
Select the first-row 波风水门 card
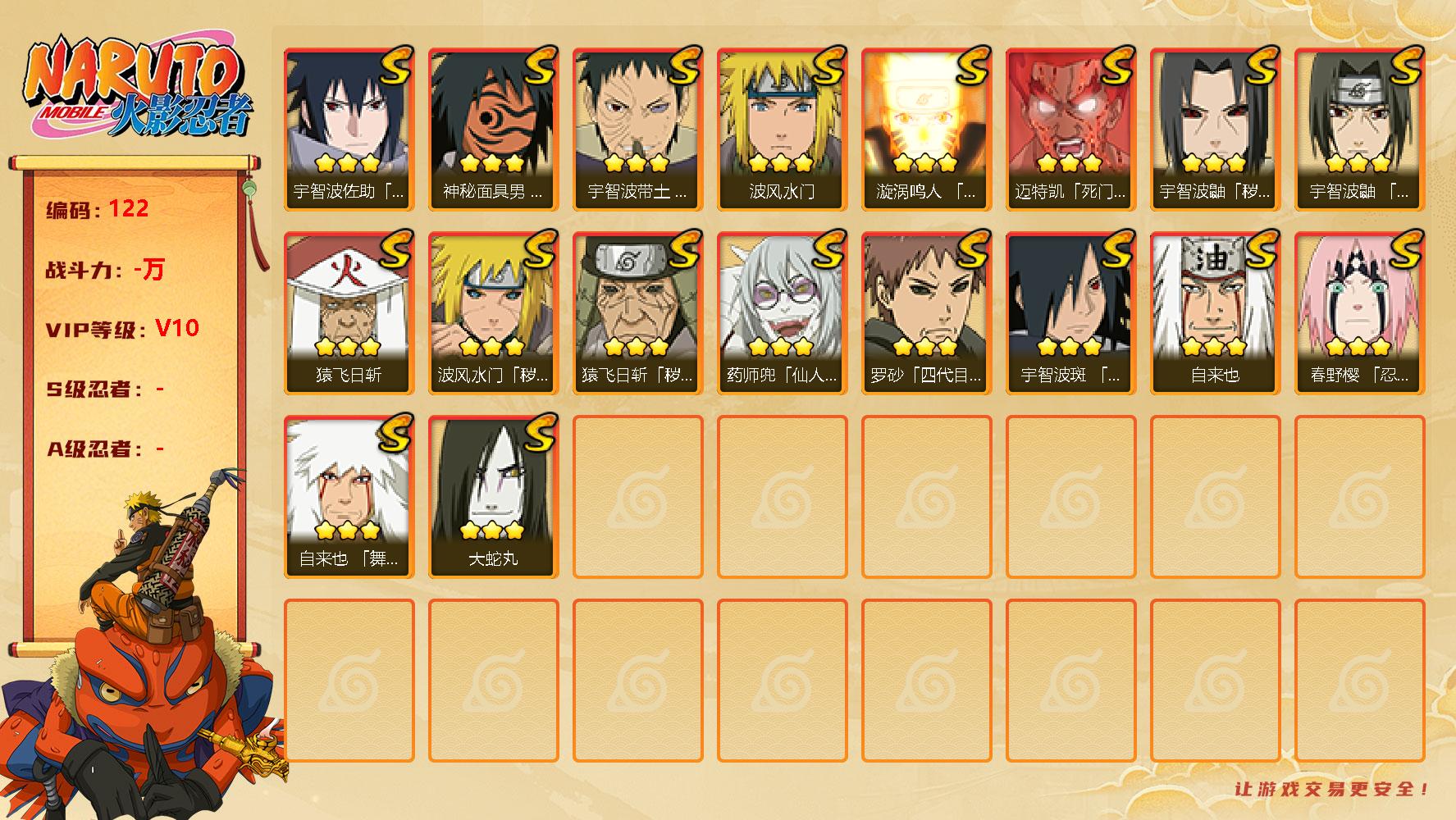[x=782, y=130]
